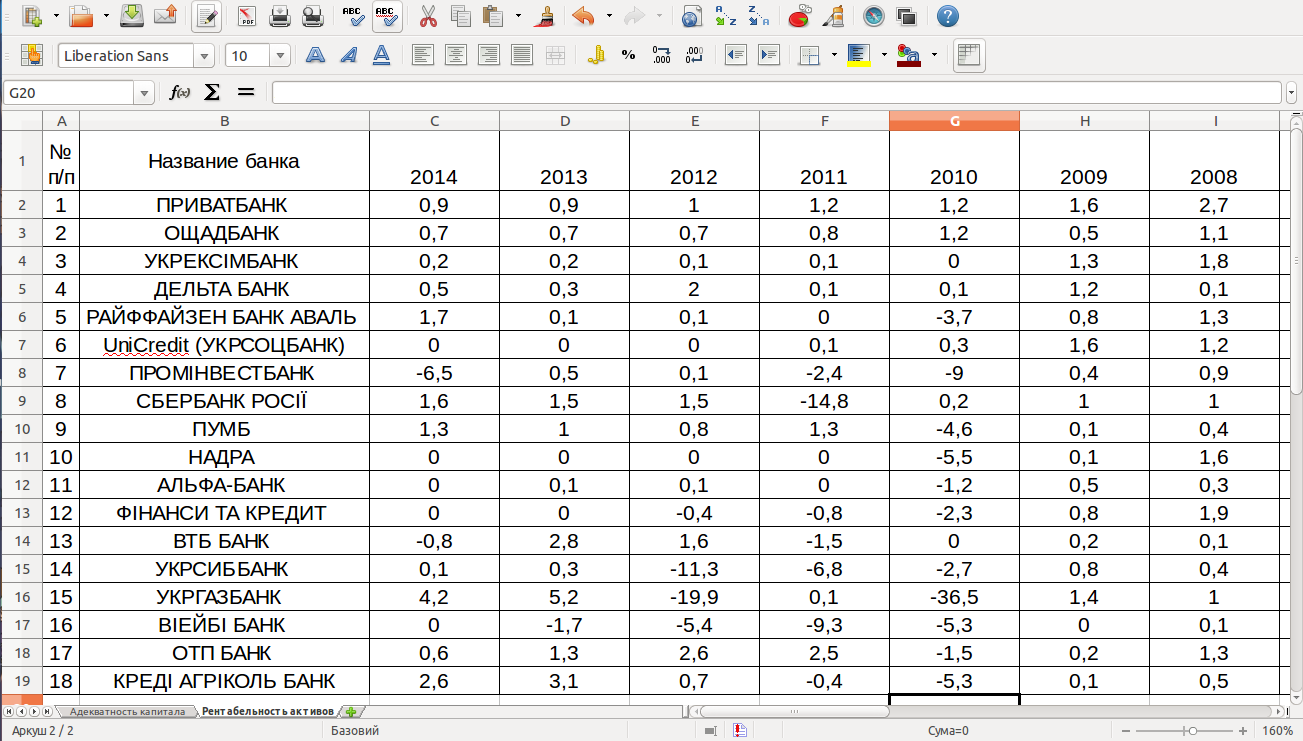Select column G header

tap(954, 121)
